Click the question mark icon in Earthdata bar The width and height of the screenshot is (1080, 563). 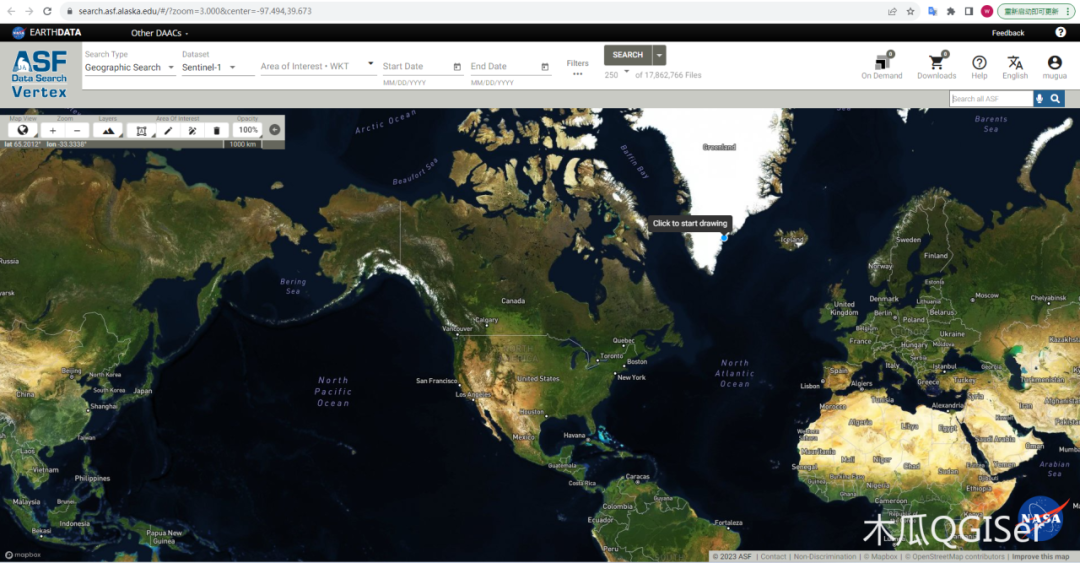1060,32
